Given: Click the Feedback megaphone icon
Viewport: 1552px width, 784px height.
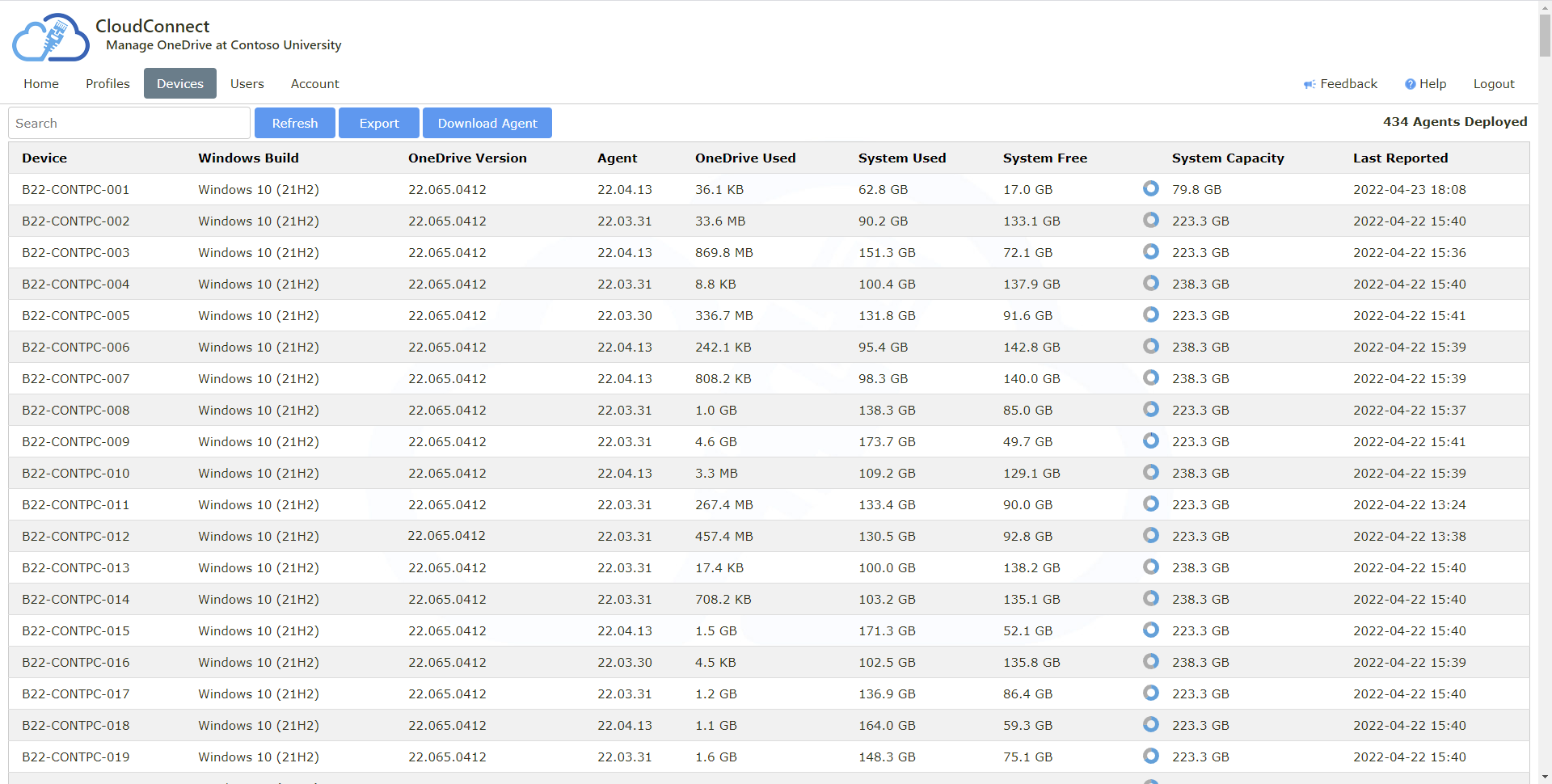Looking at the screenshot, I should click(x=1309, y=84).
